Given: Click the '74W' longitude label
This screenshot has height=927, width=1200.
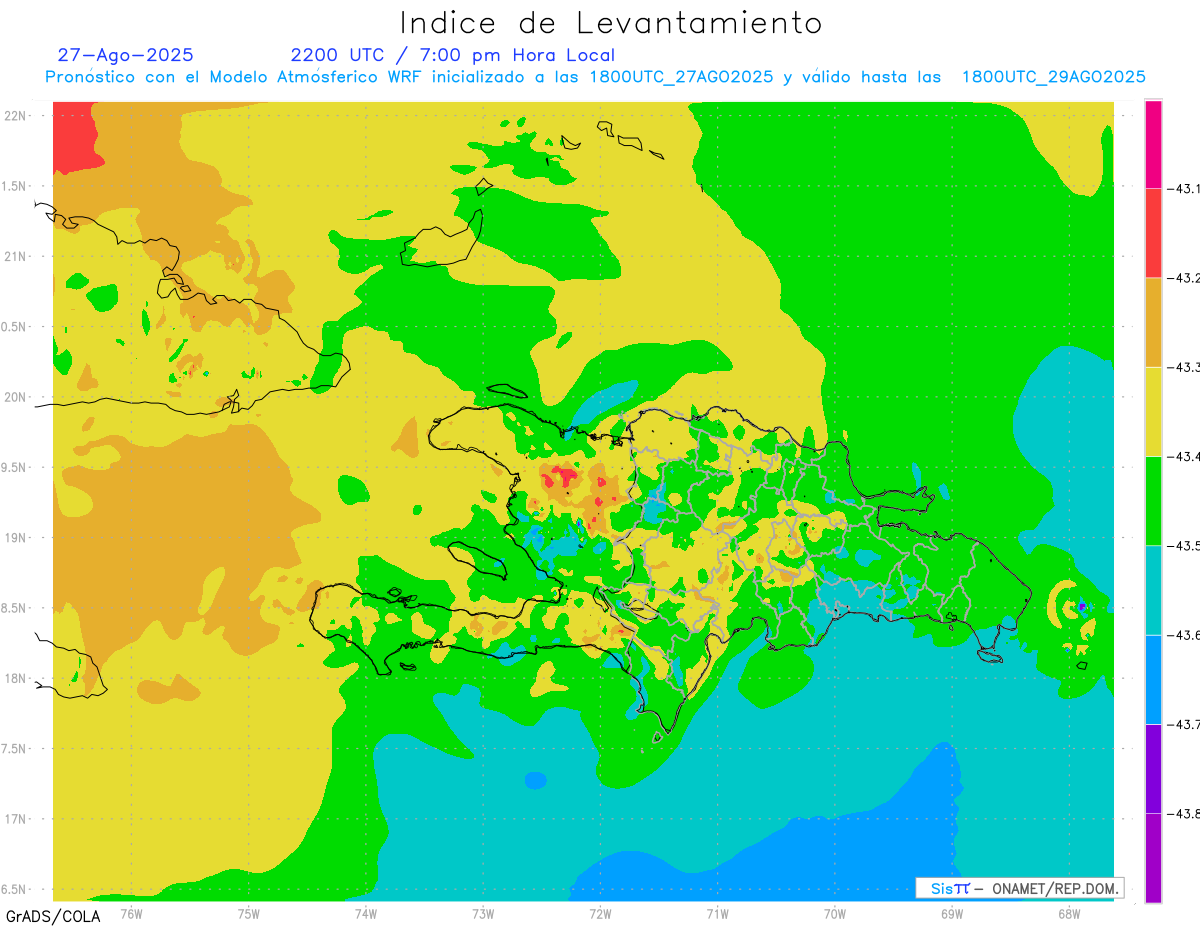Looking at the screenshot, I should pyautogui.click(x=366, y=914).
